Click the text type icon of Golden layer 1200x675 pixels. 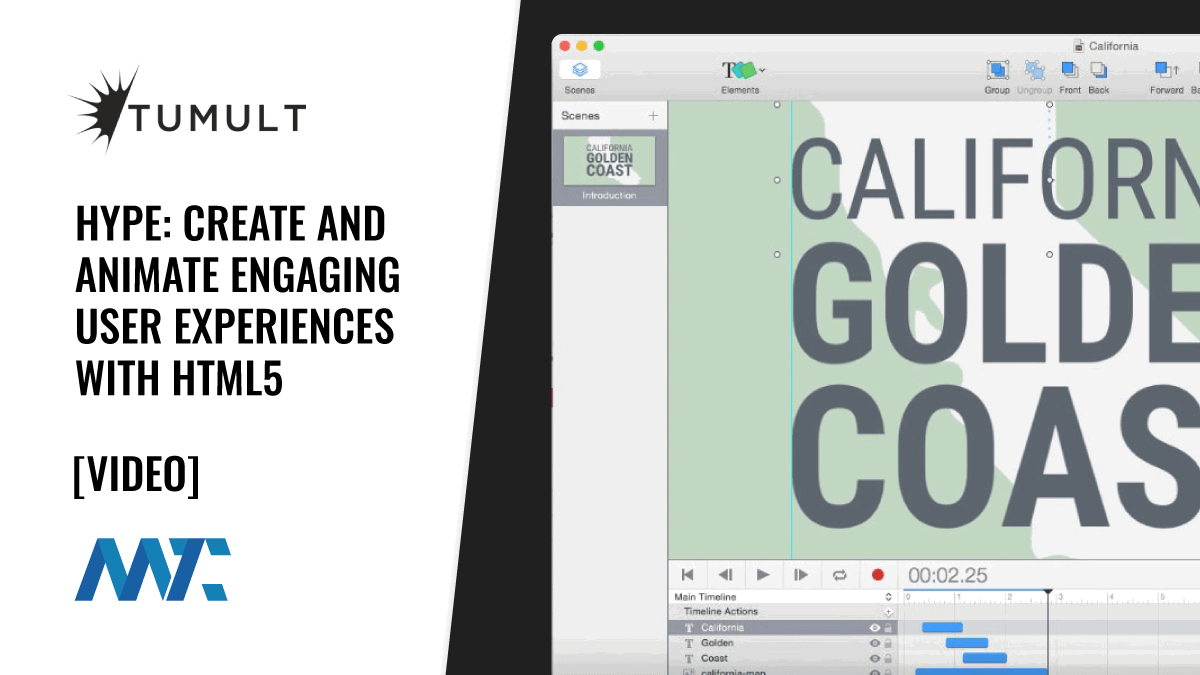click(689, 644)
